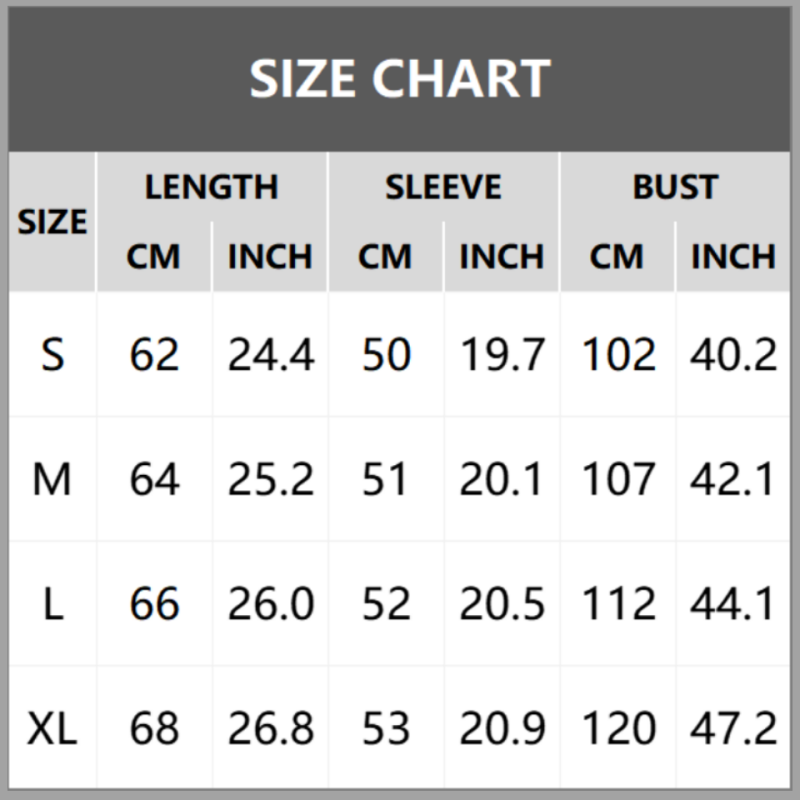Click the 26.0 inch length cell
Image resolution: width=800 pixels, height=800 pixels.
(x=270, y=605)
